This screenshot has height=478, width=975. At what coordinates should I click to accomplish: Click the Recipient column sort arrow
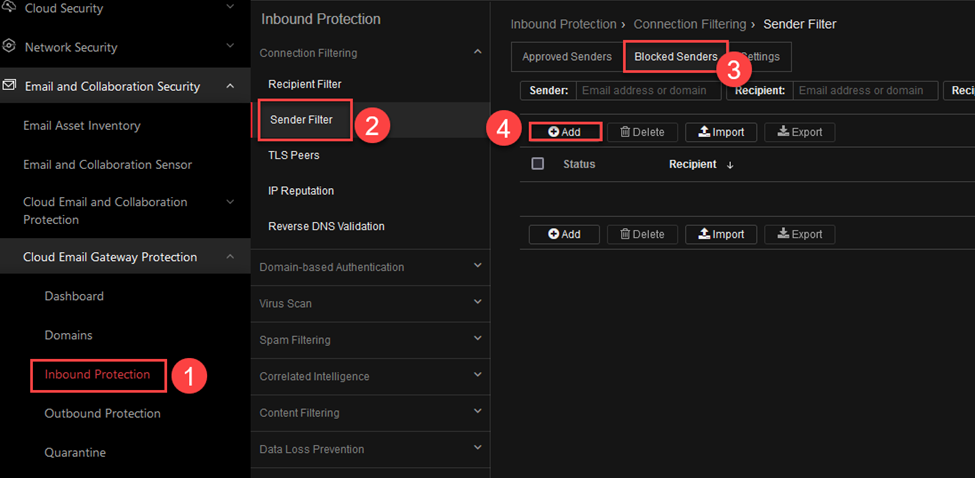click(730, 165)
